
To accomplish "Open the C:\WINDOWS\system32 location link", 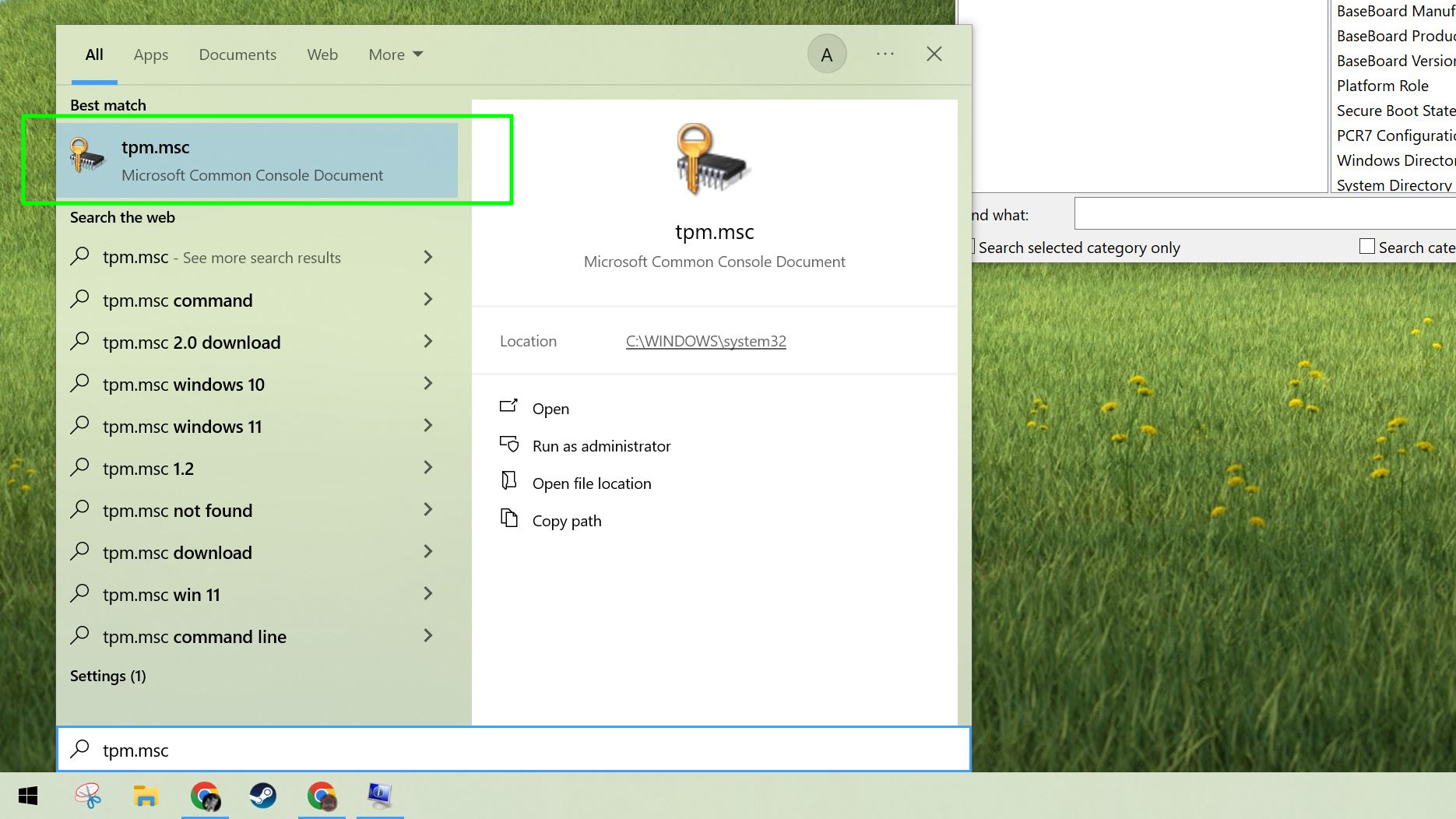I will tap(705, 341).
